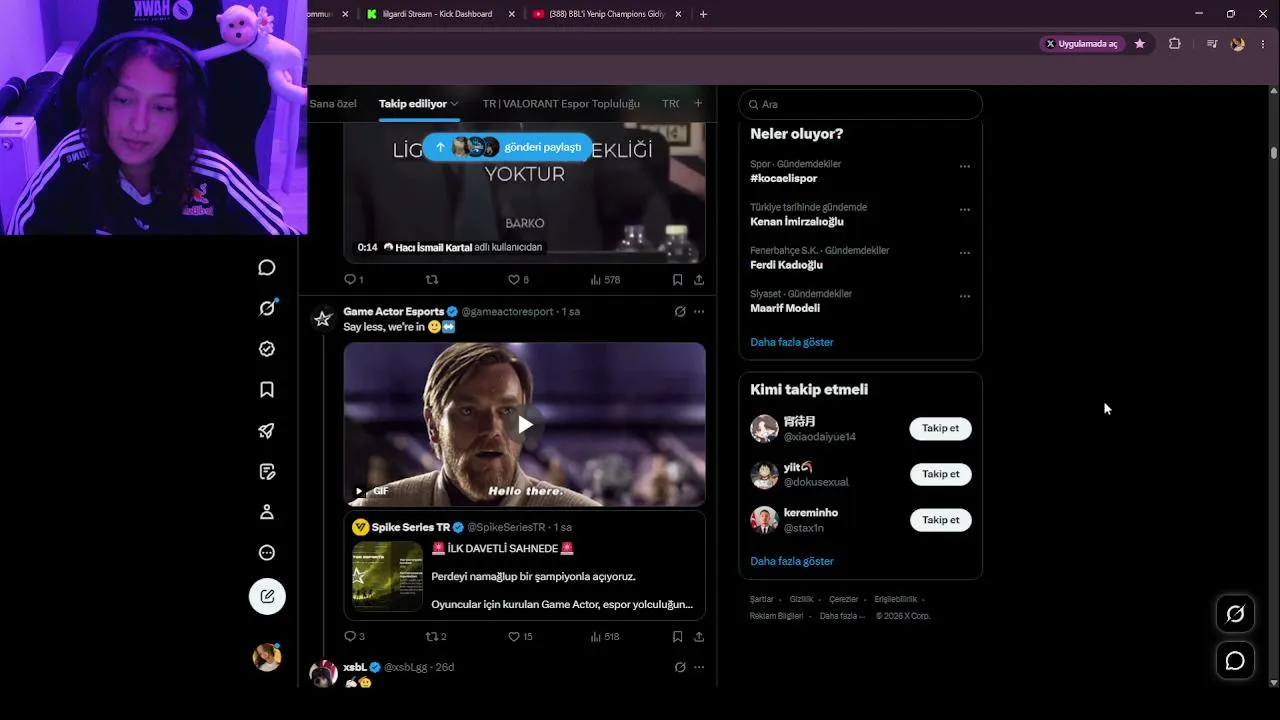
Task: Open the account avatar in the sidebar bottom
Action: 267,657
